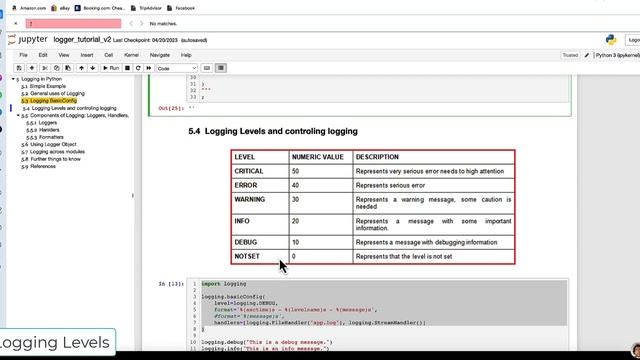Image resolution: width=640 pixels, height=360 pixels.
Task: Insert a cell below with the plus icon
Action: tap(31, 68)
